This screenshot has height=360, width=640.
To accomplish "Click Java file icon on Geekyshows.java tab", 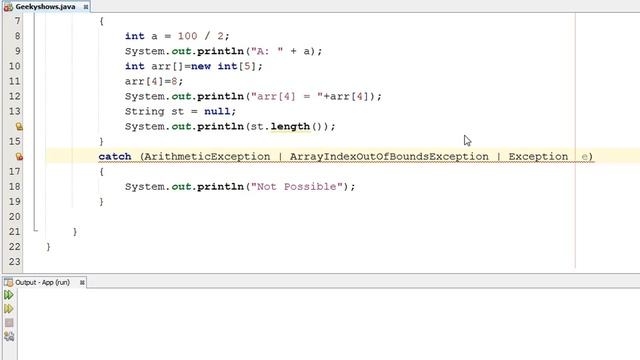I will coord(8,7).
